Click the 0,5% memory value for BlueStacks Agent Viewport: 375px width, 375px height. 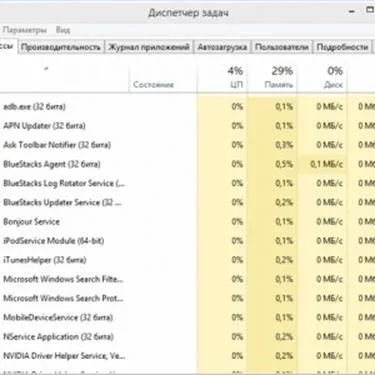click(284, 164)
